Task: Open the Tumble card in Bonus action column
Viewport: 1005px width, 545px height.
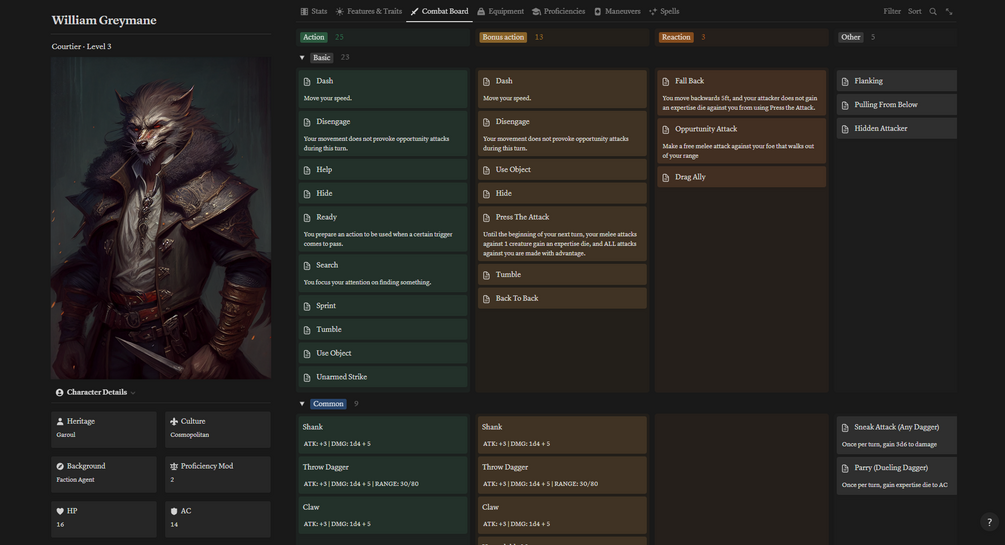Action: [x=562, y=274]
